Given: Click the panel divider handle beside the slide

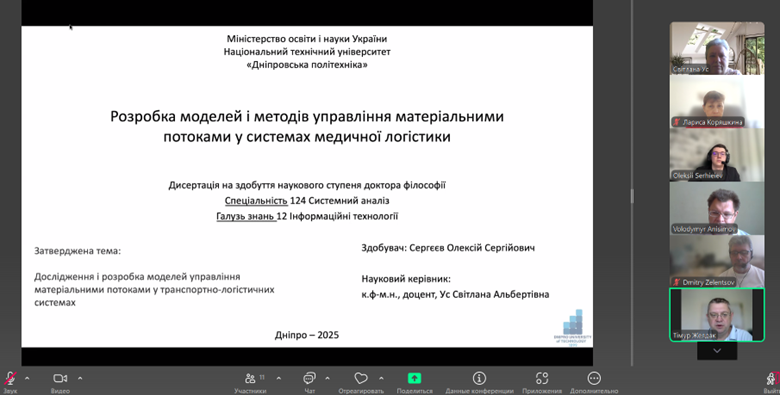Looking at the screenshot, I should tap(632, 196).
